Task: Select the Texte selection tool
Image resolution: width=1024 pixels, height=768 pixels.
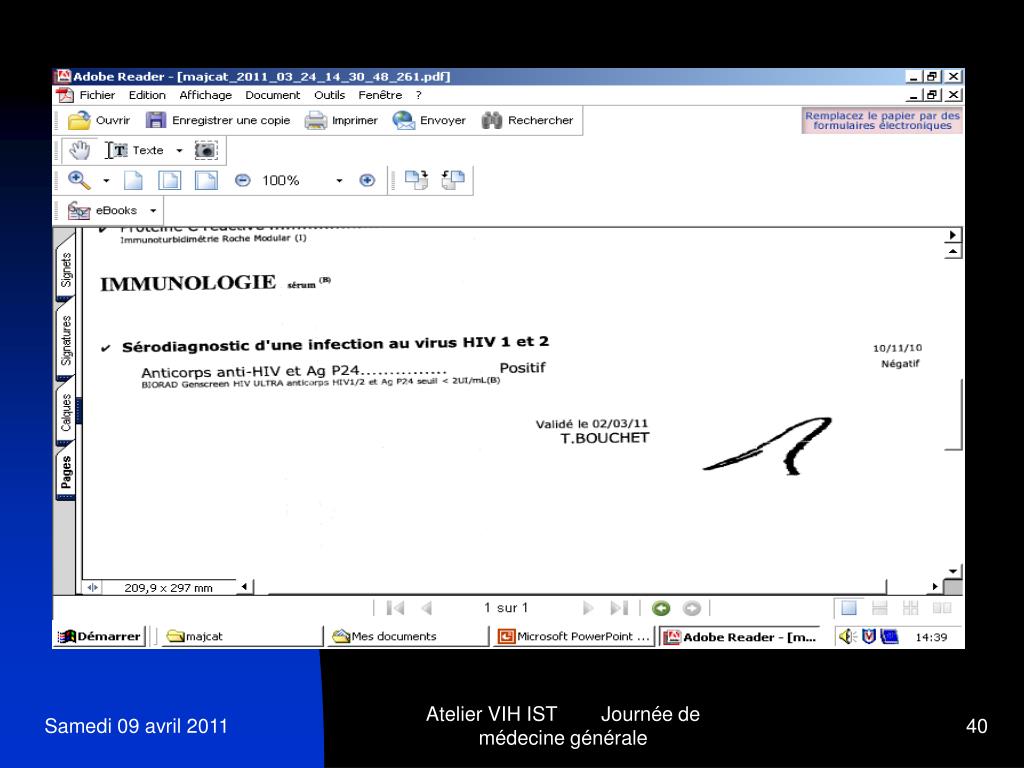Action: tap(135, 150)
